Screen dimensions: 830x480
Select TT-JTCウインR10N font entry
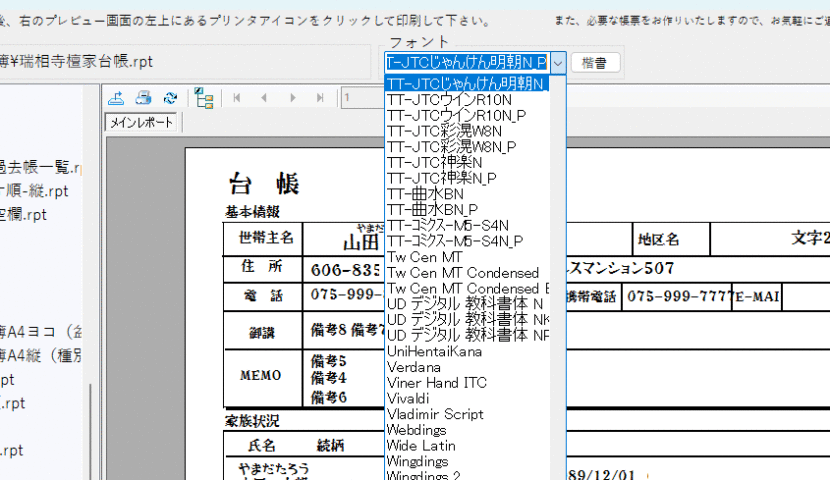pos(449,100)
